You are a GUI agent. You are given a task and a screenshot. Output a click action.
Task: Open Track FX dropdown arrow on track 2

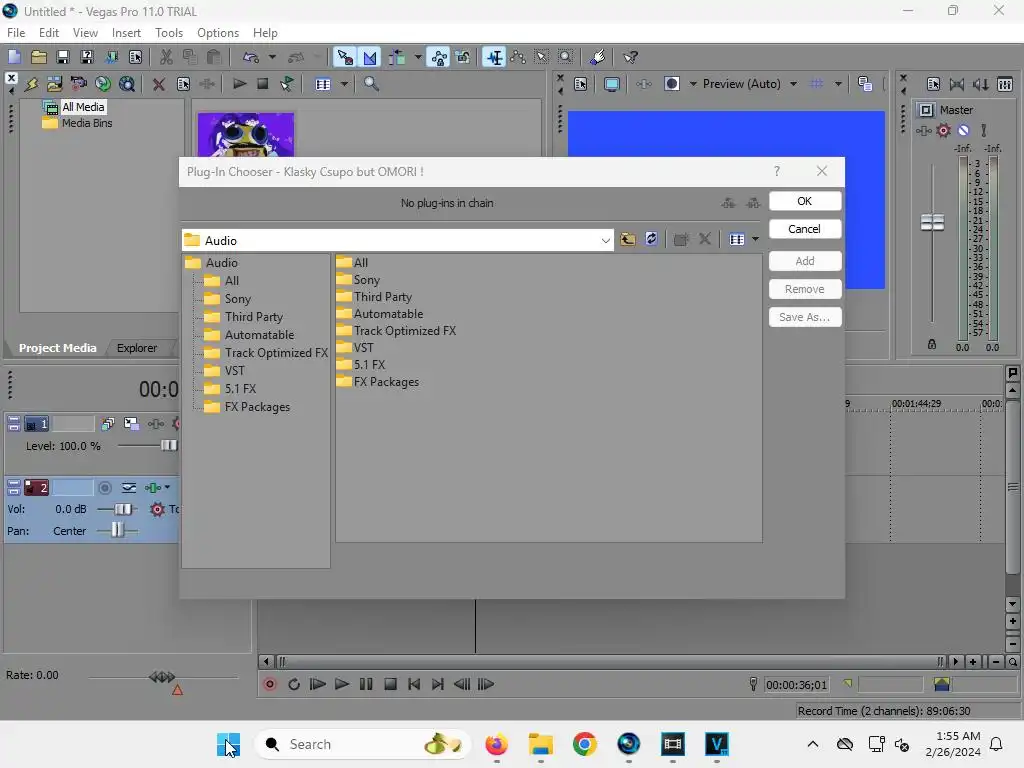pyautogui.click(x=167, y=487)
